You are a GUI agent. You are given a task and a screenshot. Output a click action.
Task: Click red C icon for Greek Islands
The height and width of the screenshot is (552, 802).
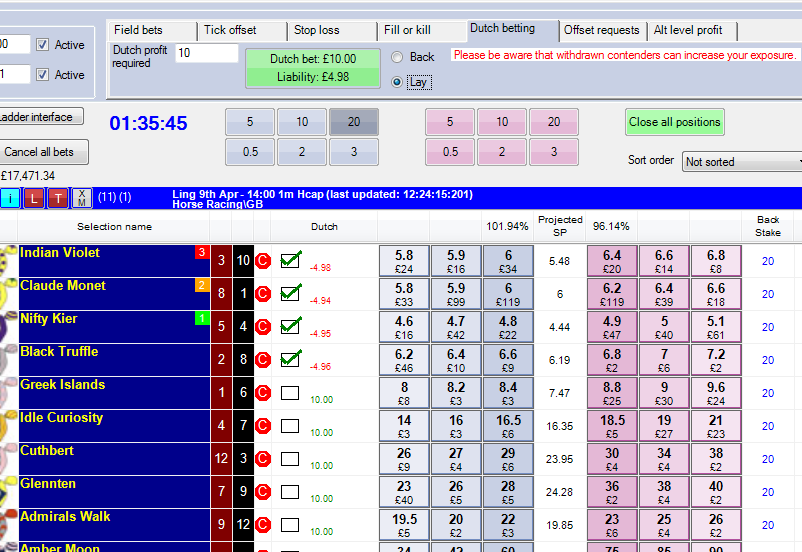tap(263, 392)
